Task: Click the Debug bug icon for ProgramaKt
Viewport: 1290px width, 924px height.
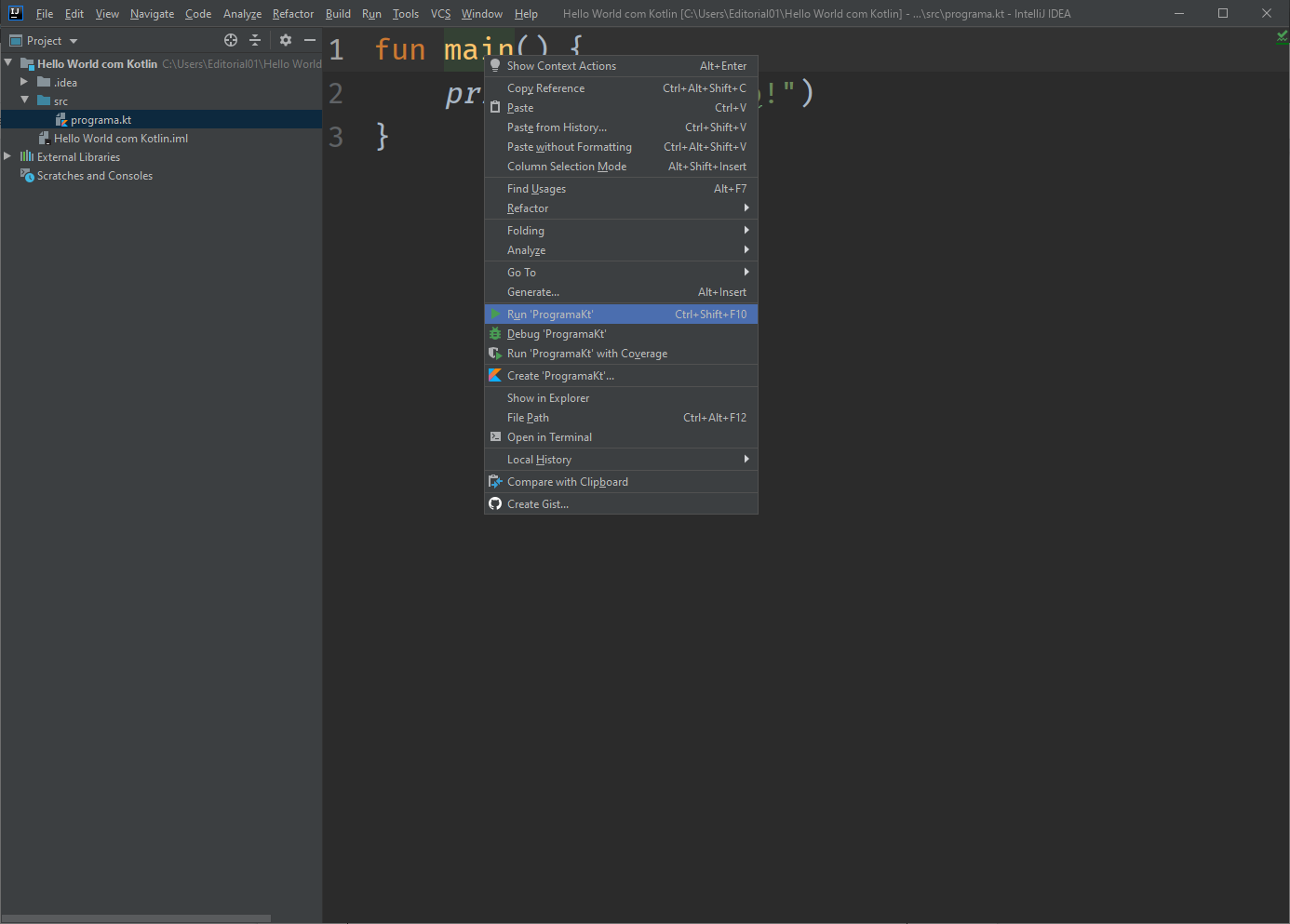Action: (x=496, y=334)
